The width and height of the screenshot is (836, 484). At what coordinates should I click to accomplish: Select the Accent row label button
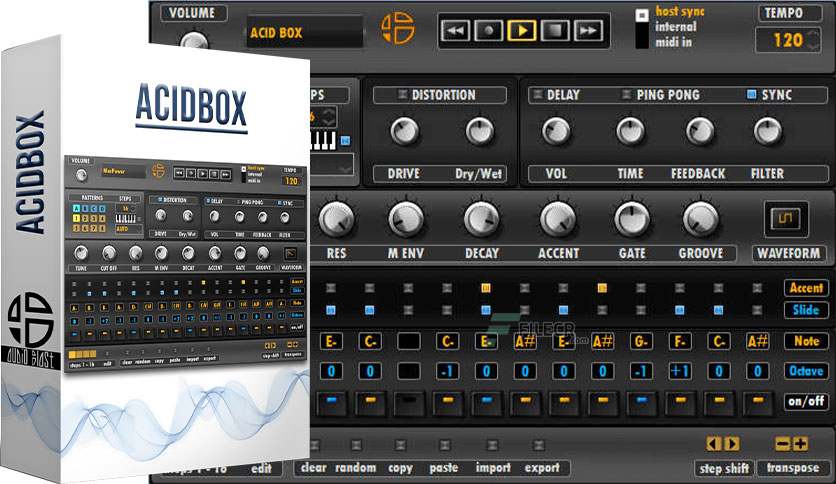(806, 288)
